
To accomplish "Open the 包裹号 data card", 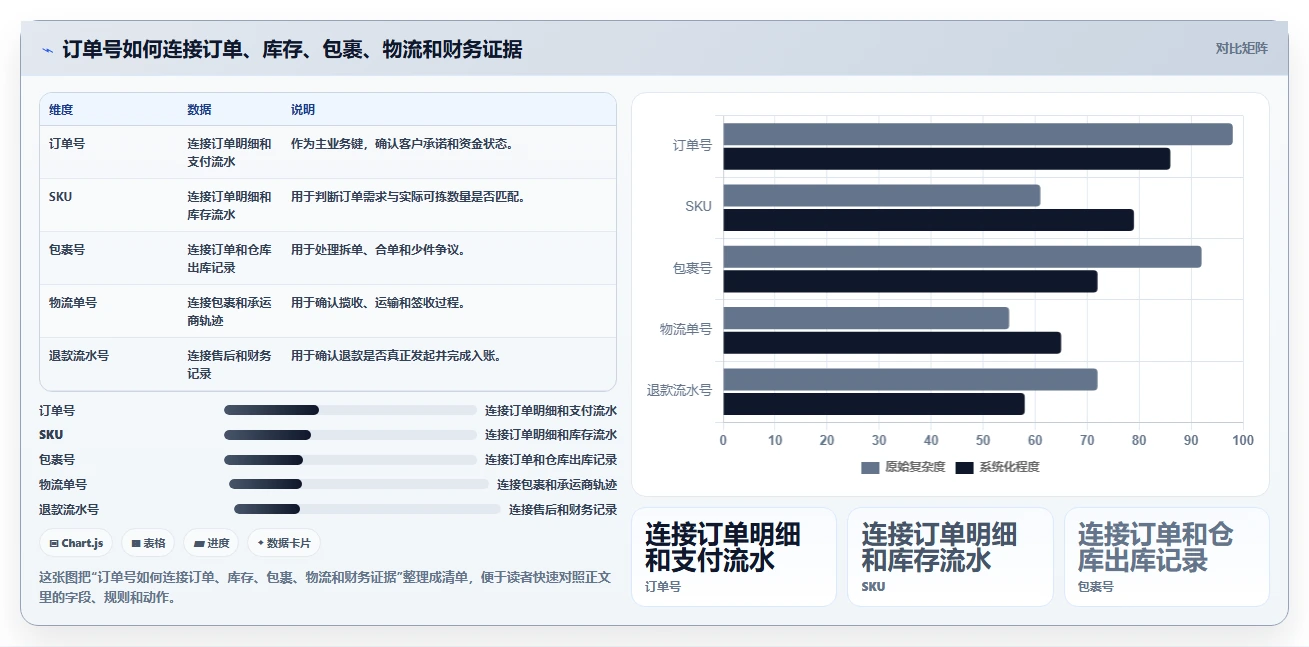I will (x=1166, y=557).
